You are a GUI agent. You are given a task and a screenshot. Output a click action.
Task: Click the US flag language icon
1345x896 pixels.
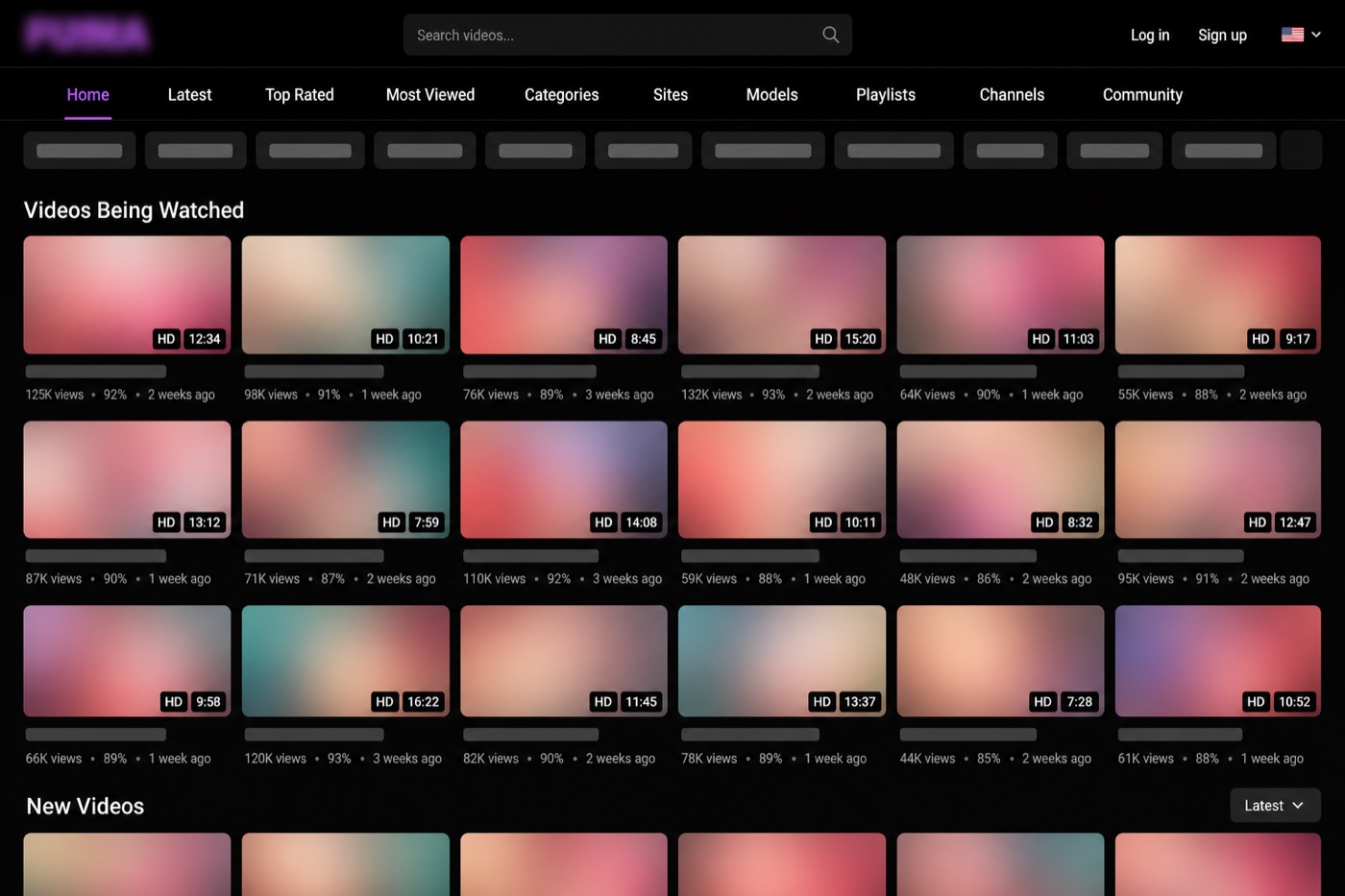tap(1292, 35)
